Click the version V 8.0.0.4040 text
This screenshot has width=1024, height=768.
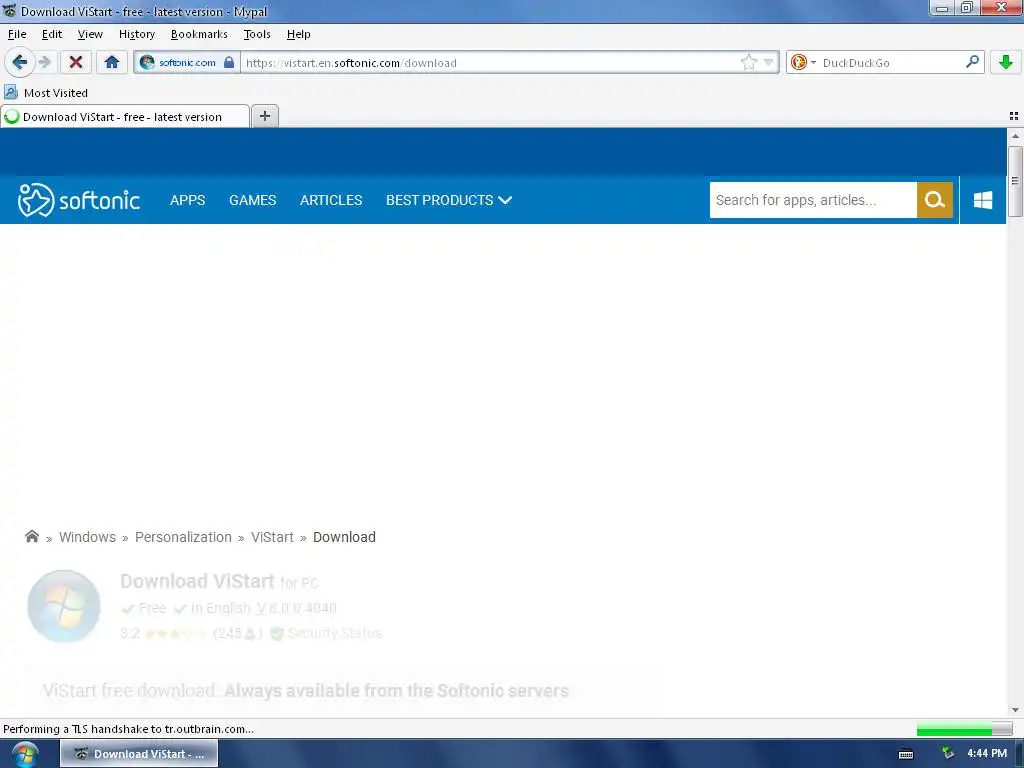[x=296, y=608]
